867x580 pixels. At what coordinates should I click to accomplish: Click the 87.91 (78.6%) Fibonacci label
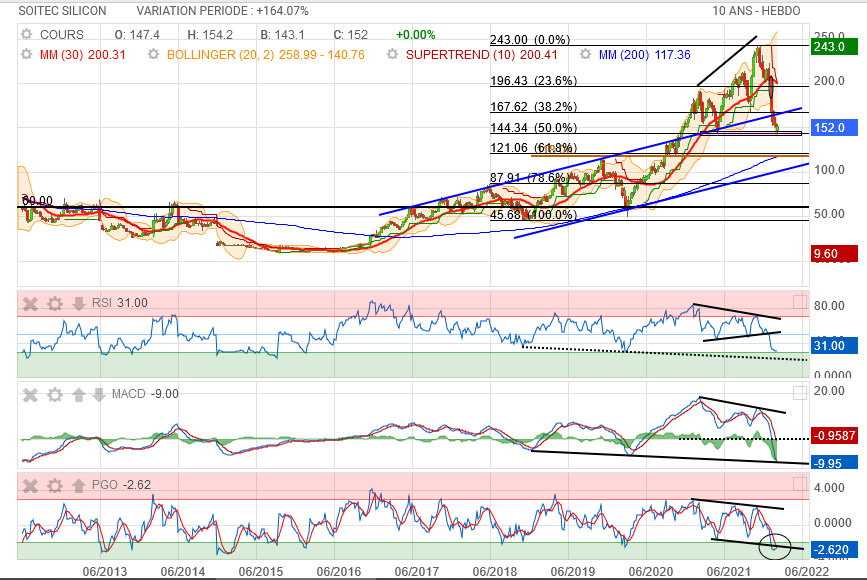click(x=530, y=177)
